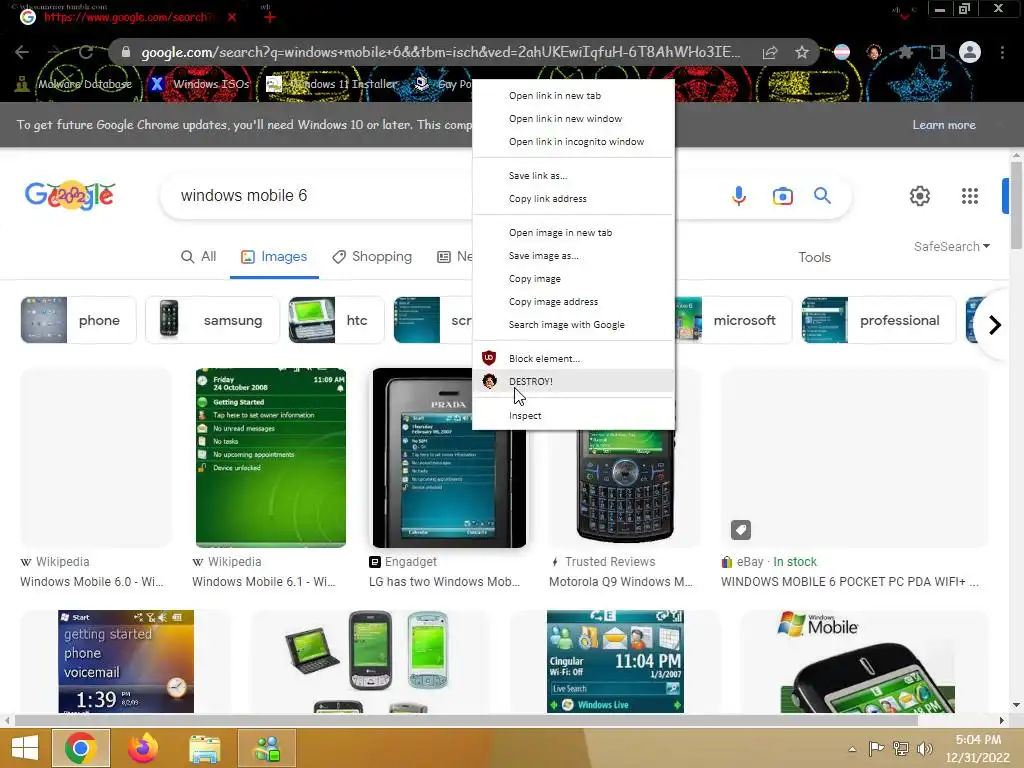Click the share page icon in address bar
Viewport: 1024px width, 768px height.
(770, 52)
